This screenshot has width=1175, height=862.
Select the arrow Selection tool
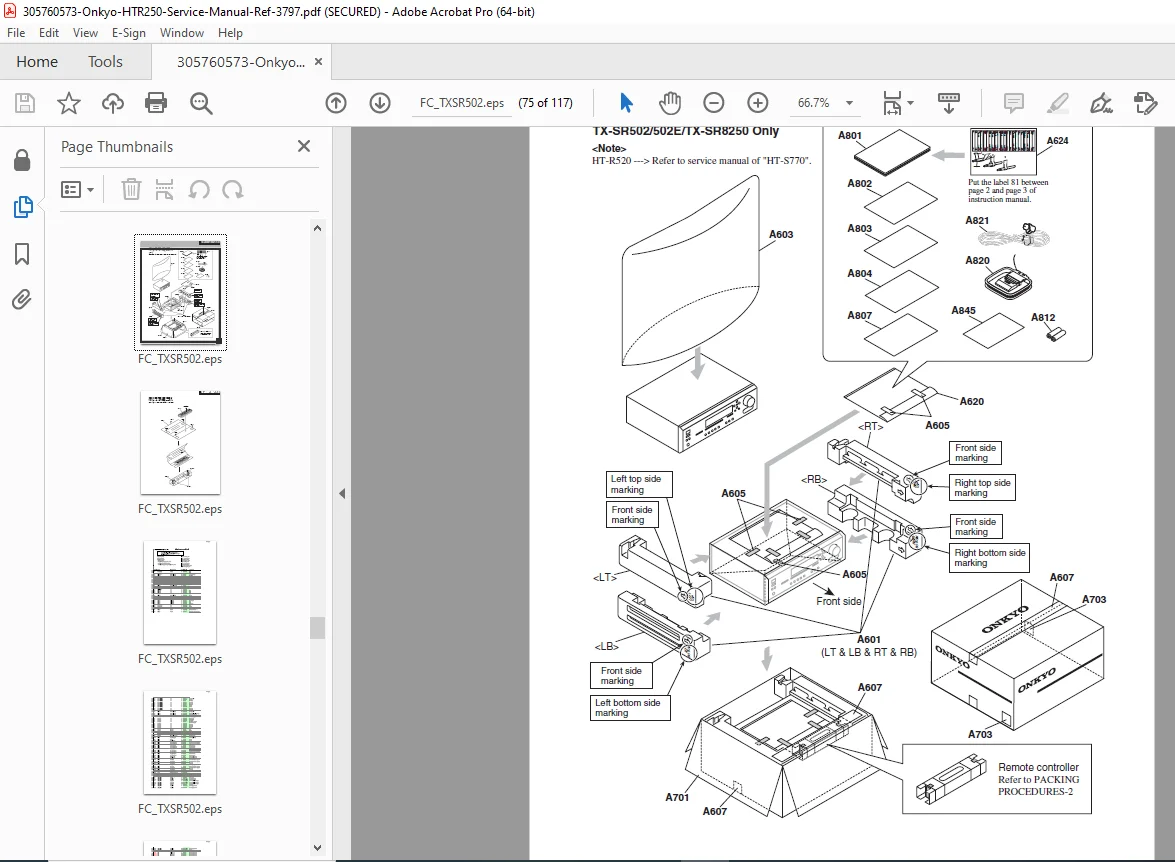pyautogui.click(x=626, y=103)
